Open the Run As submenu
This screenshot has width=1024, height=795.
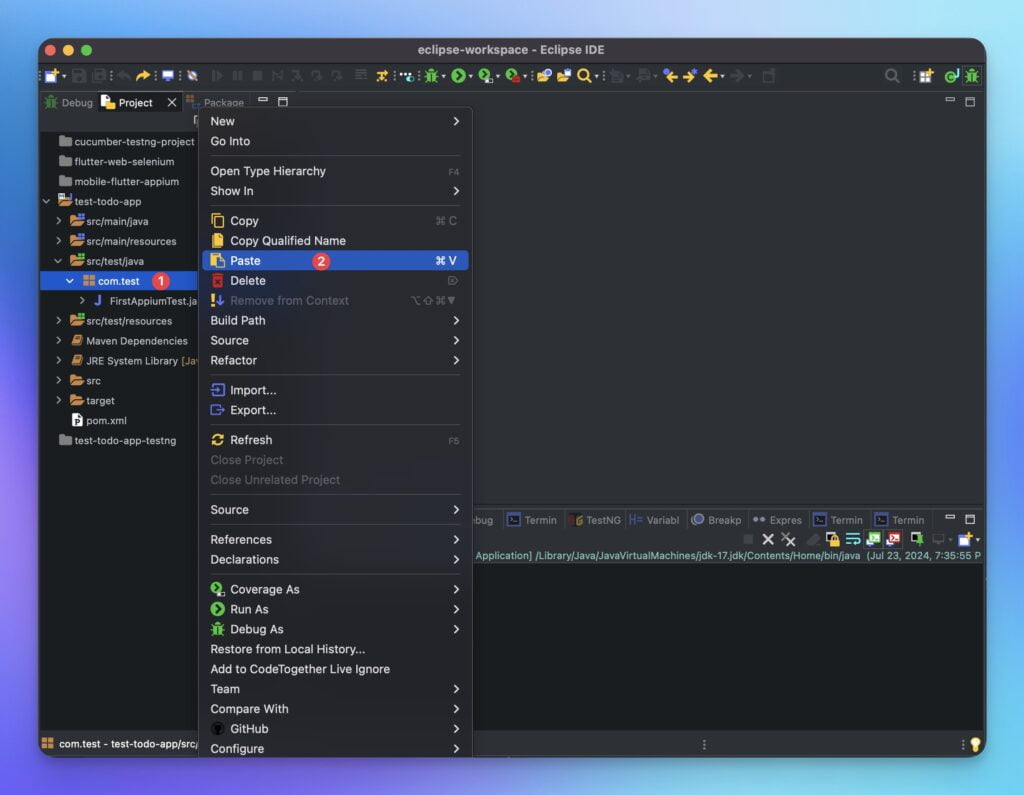pyautogui.click(x=334, y=609)
